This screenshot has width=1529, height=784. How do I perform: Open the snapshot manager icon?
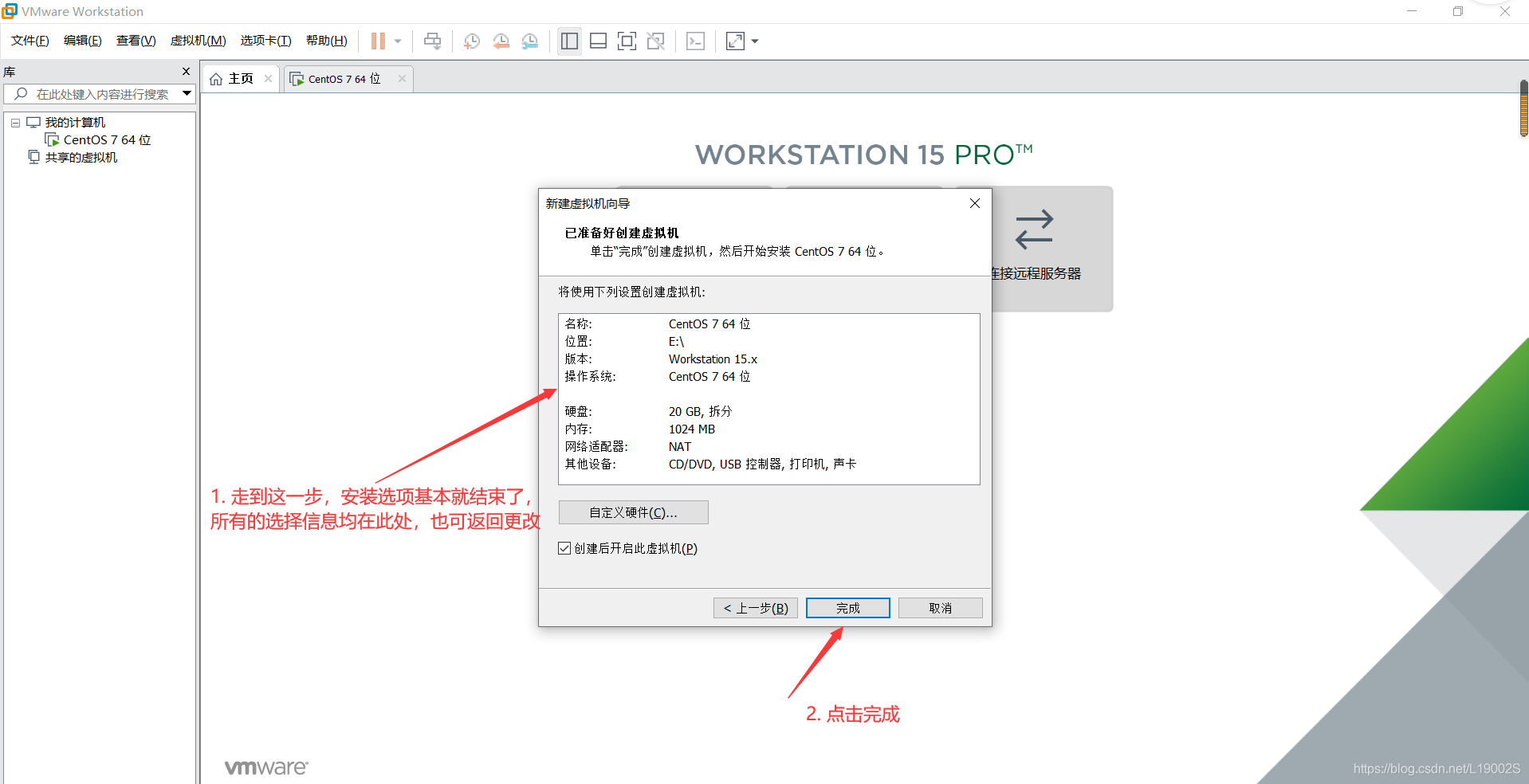click(530, 41)
